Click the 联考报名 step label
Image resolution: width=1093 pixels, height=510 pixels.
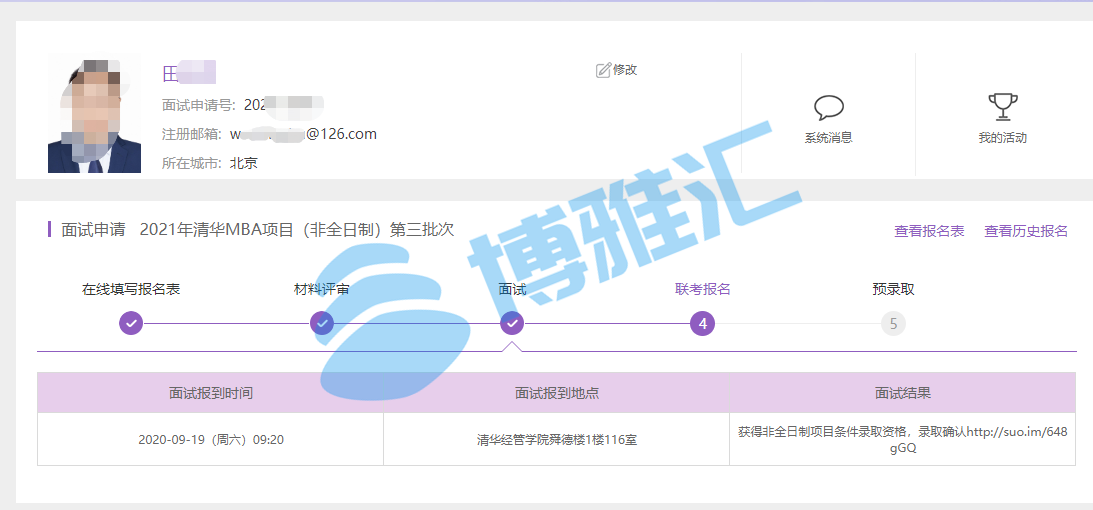click(x=703, y=289)
